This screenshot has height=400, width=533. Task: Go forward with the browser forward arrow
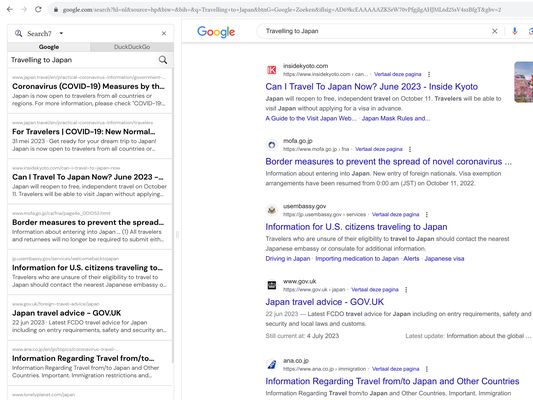[24, 10]
